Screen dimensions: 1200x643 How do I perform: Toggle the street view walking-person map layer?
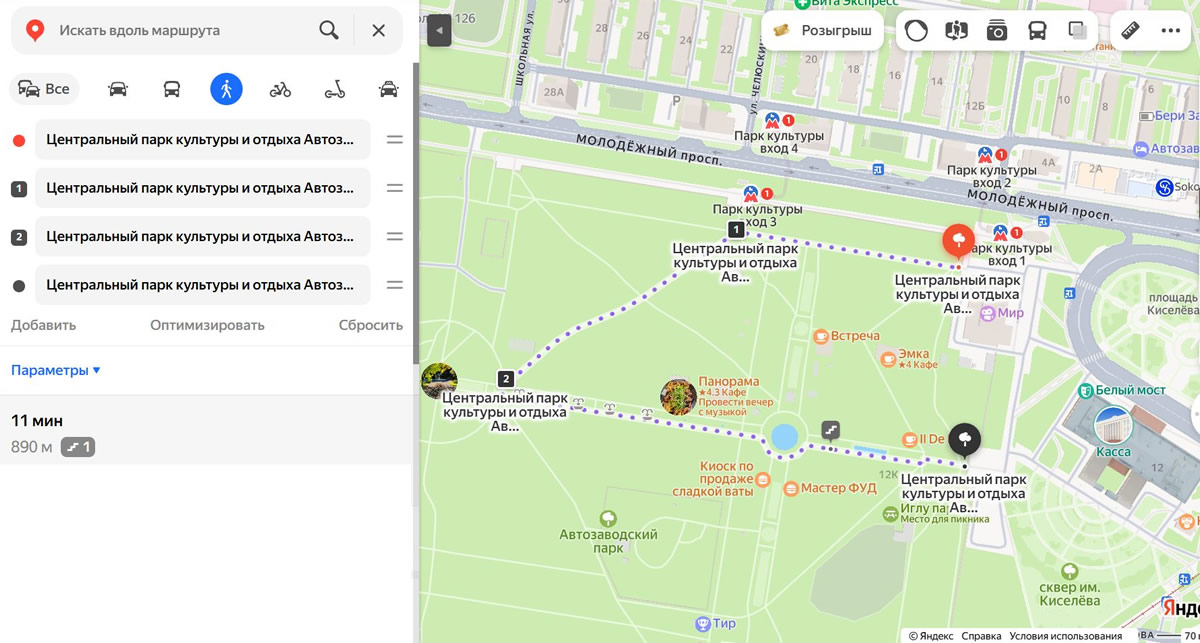coord(957,30)
